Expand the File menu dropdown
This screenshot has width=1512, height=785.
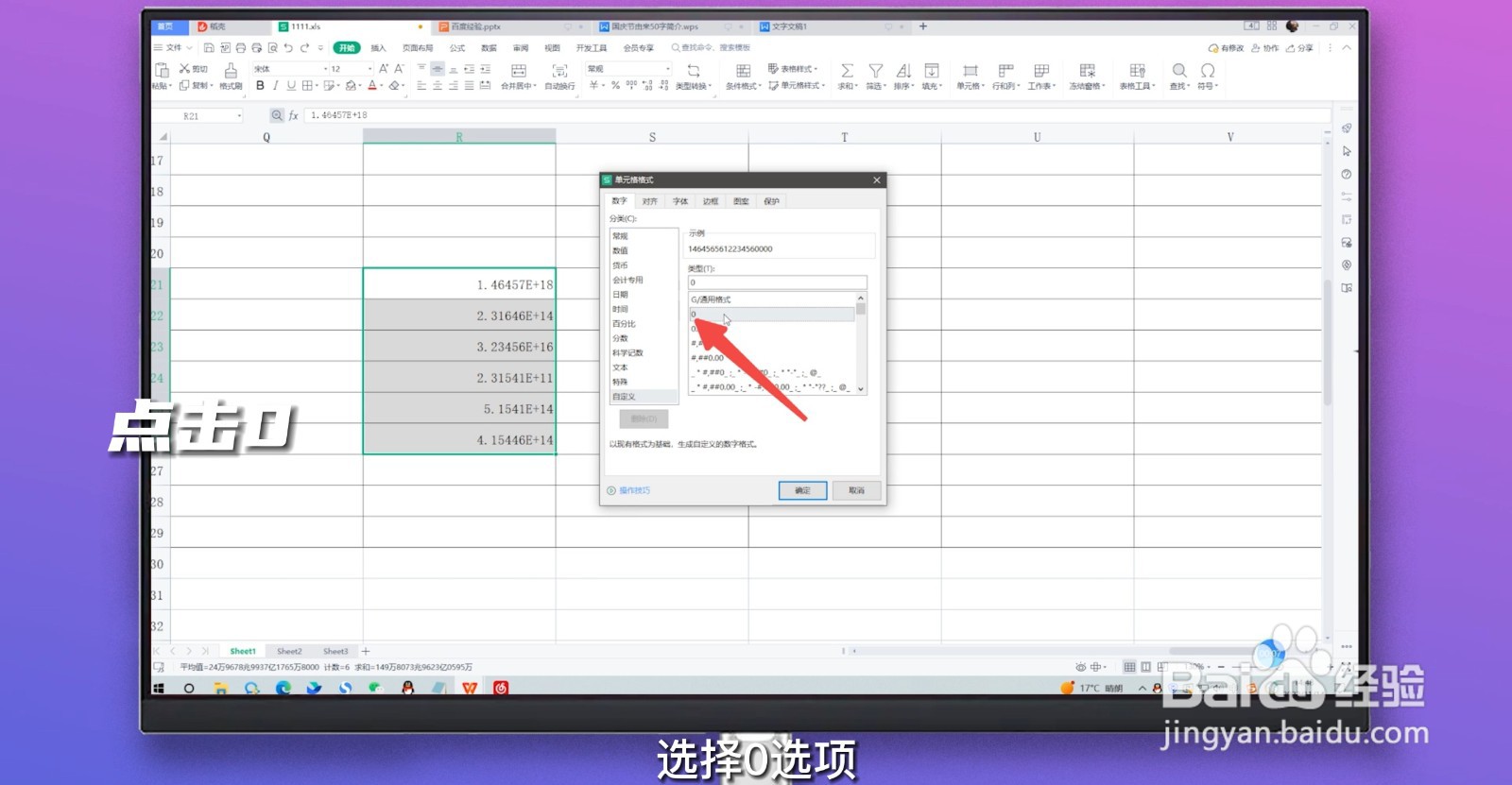pyautogui.click(x=173, y=47)
